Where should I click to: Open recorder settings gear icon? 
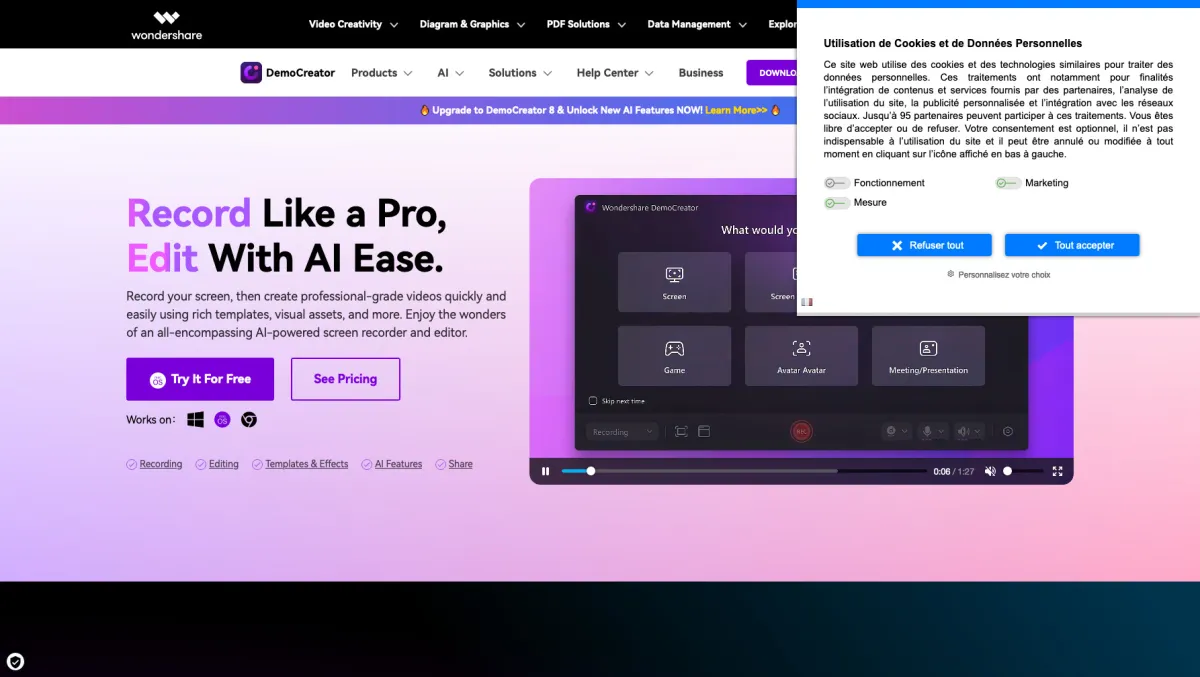(x=1008, y=431)
